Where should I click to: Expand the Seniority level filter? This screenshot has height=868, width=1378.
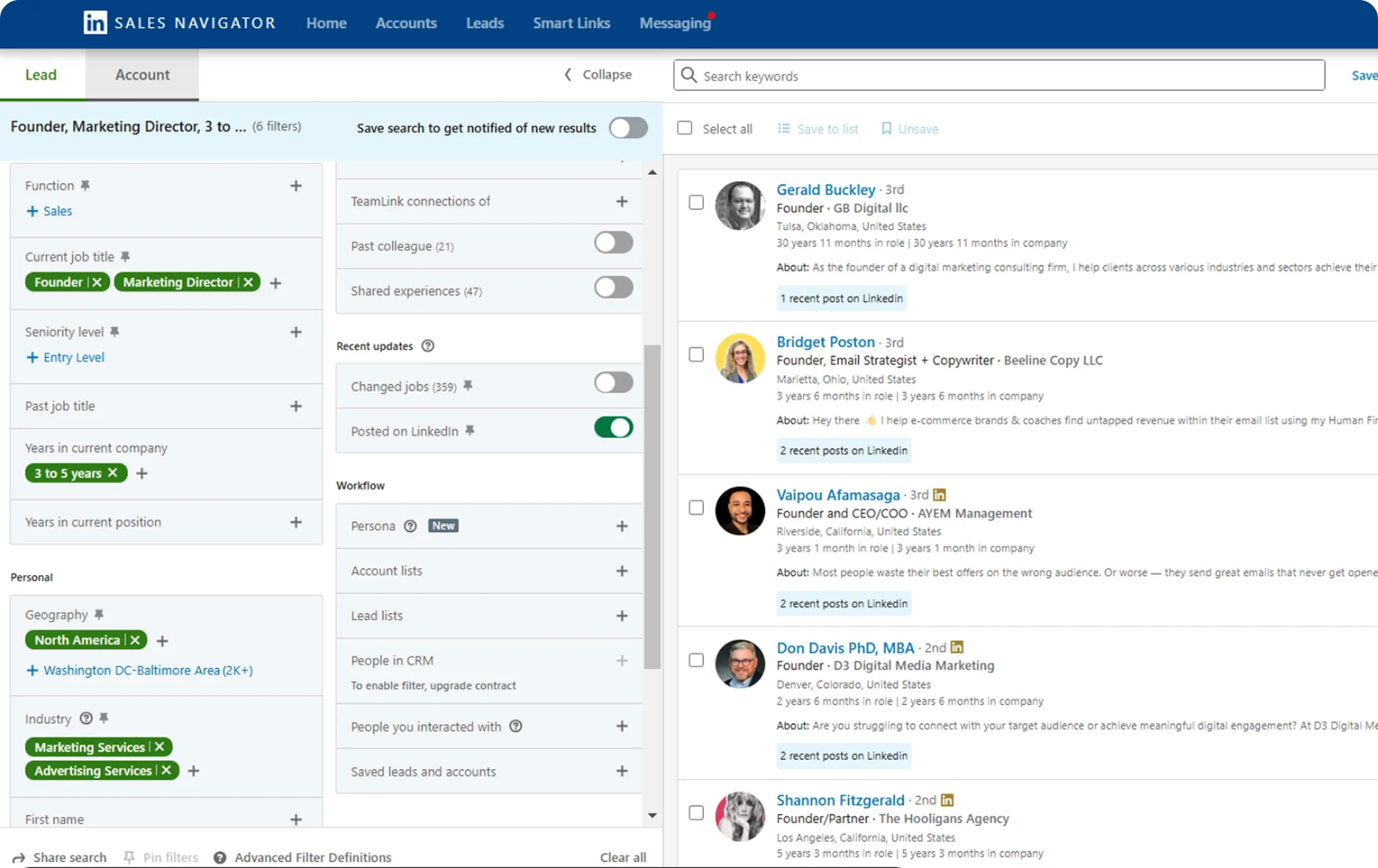coord(296,332)
